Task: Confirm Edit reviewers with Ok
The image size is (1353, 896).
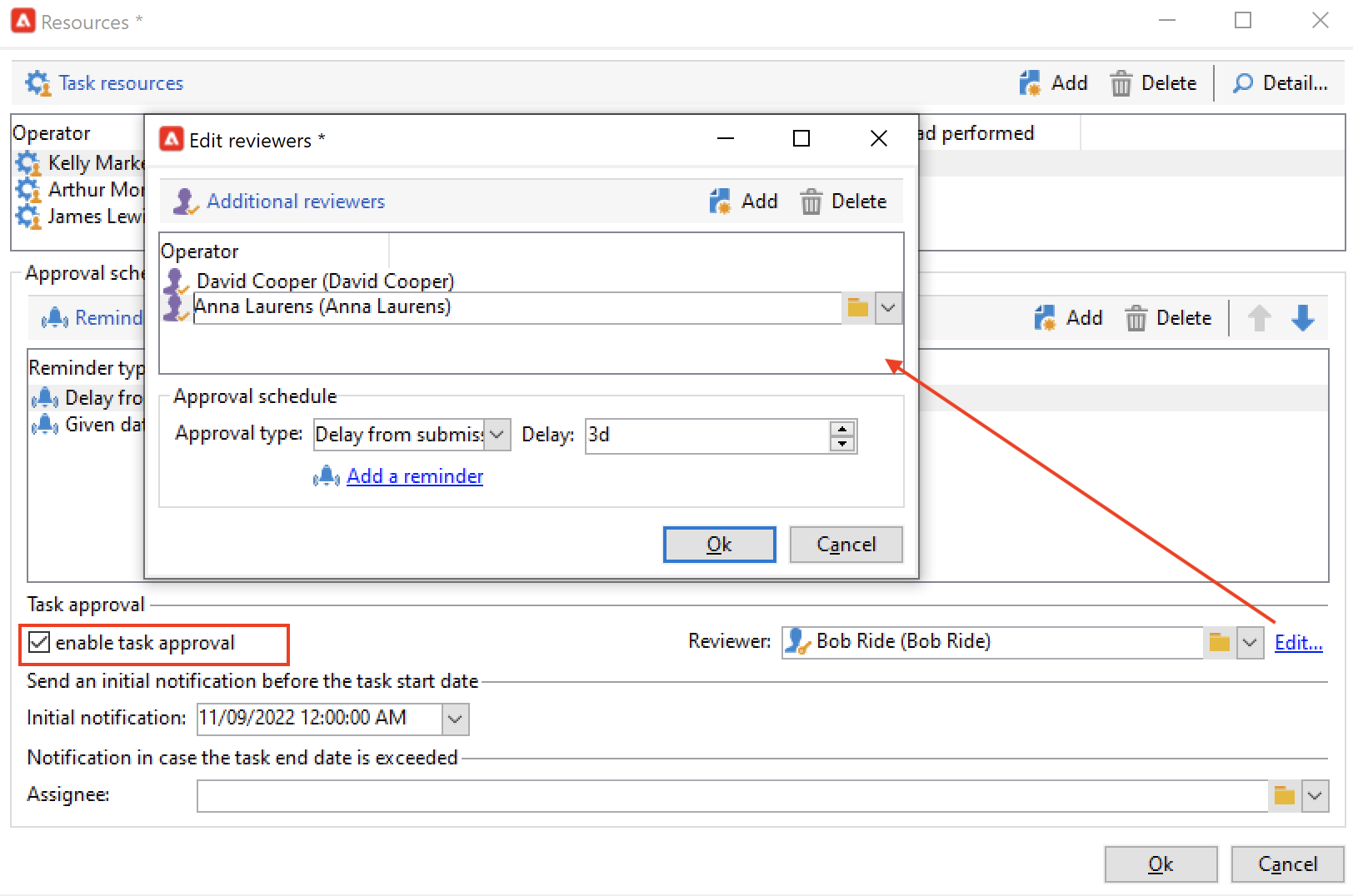Action: tap(720, 545)
